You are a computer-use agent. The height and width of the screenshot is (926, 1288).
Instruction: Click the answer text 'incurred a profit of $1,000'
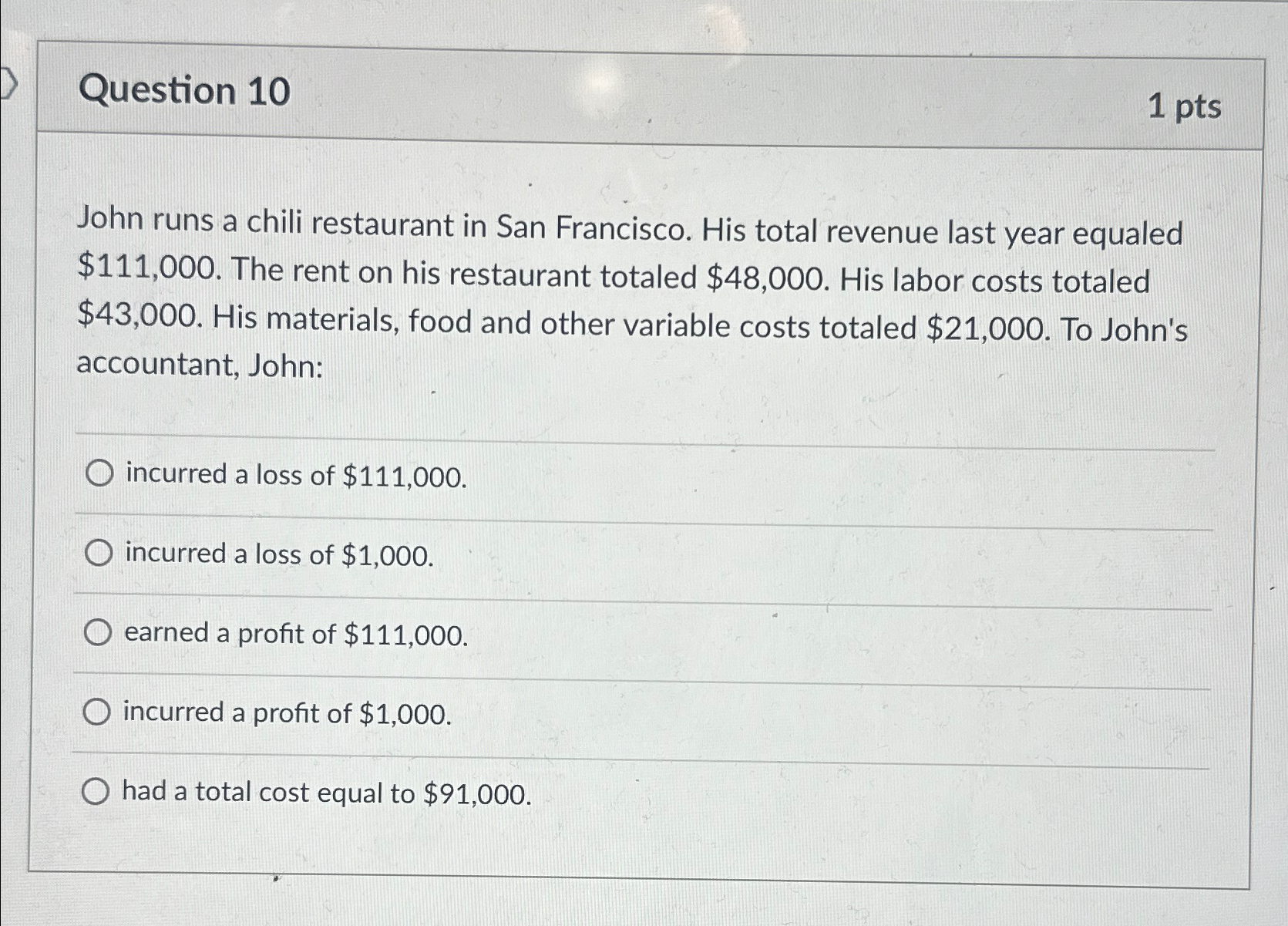click(x=286, y=716)
